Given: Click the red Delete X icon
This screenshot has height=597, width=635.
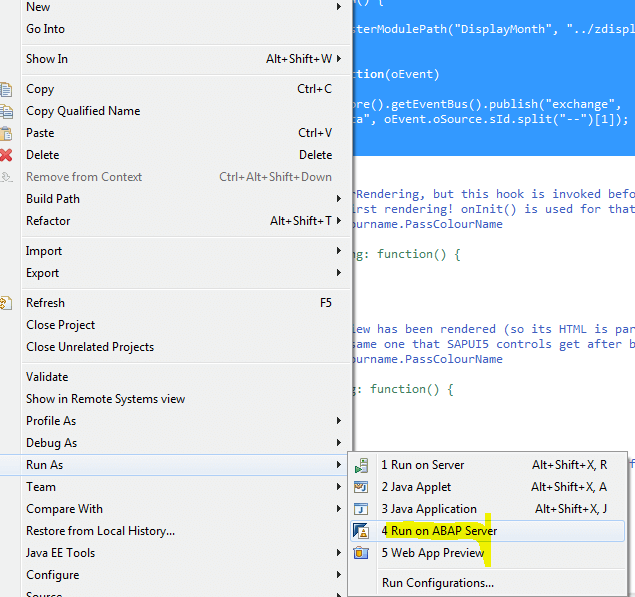Looking at the screenshot, I should (7, 155).
